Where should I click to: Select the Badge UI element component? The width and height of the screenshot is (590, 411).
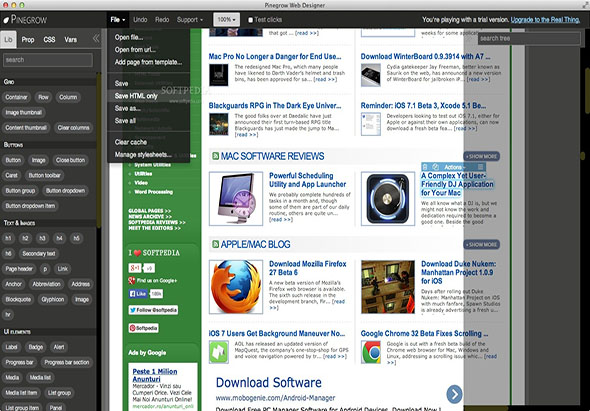[x=36, y=347]
